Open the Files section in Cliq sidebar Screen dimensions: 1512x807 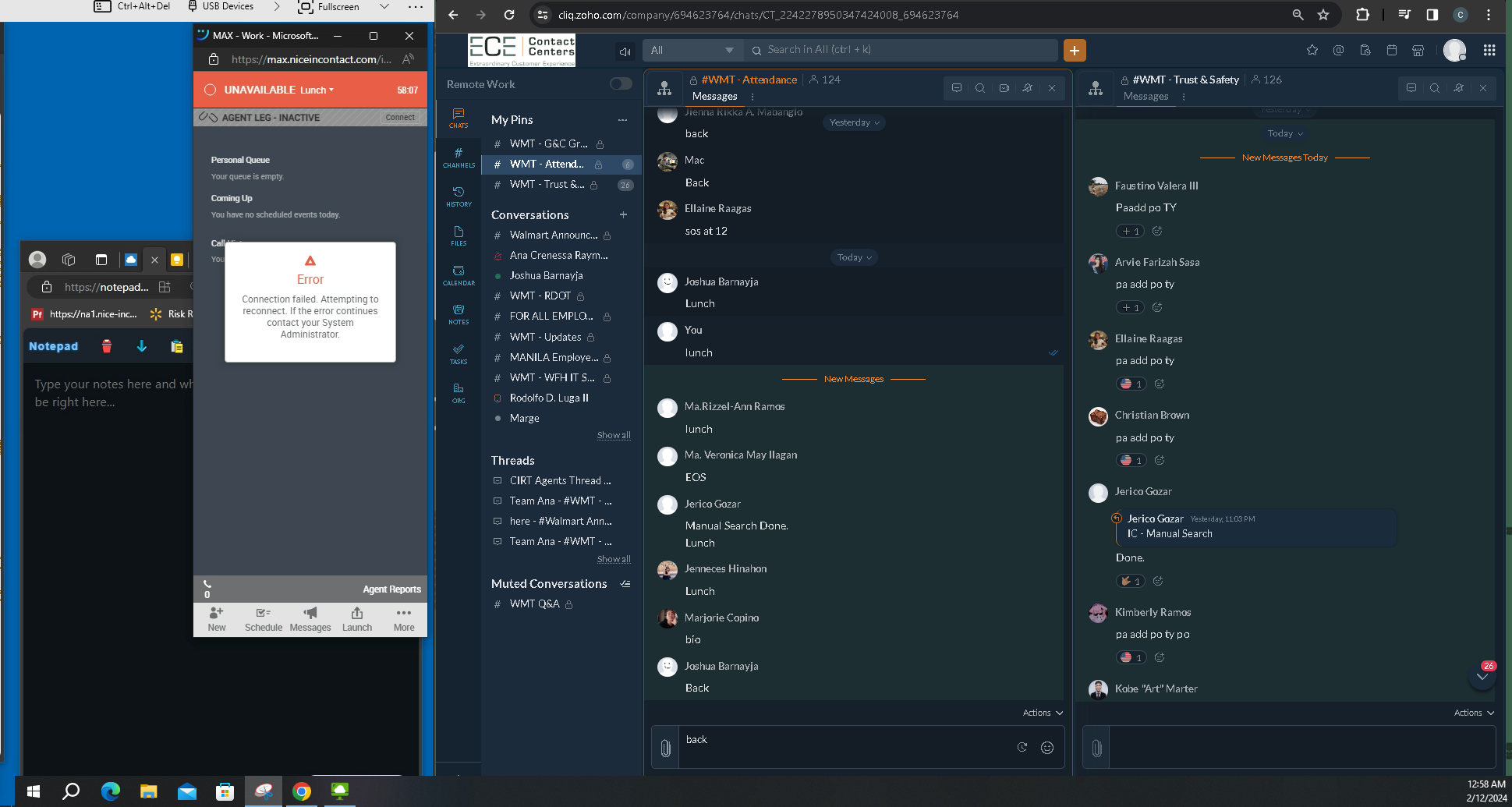pyautogui.click(x=459, y=235)
